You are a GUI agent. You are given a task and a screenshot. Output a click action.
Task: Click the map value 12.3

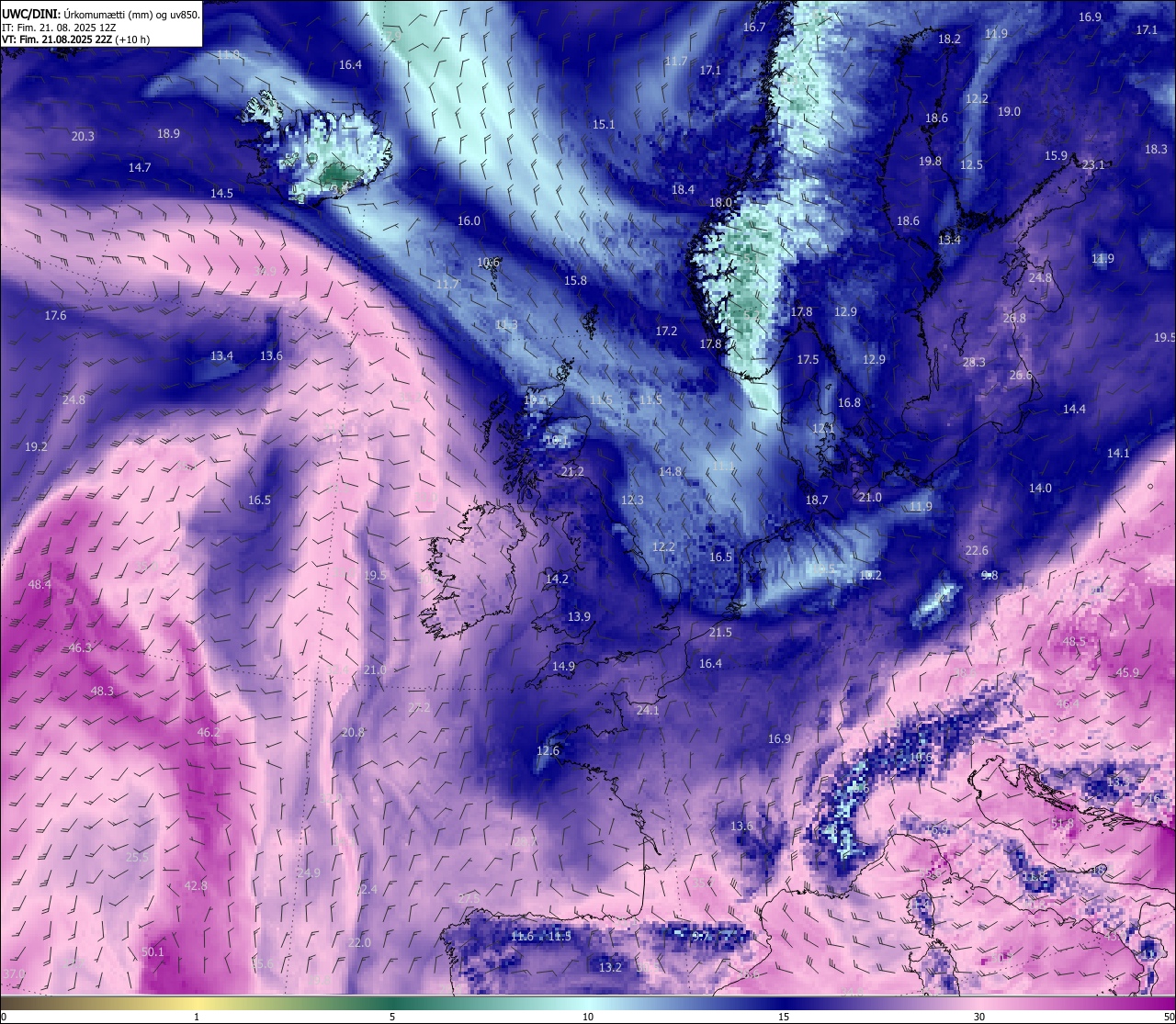tap(632, 500)
